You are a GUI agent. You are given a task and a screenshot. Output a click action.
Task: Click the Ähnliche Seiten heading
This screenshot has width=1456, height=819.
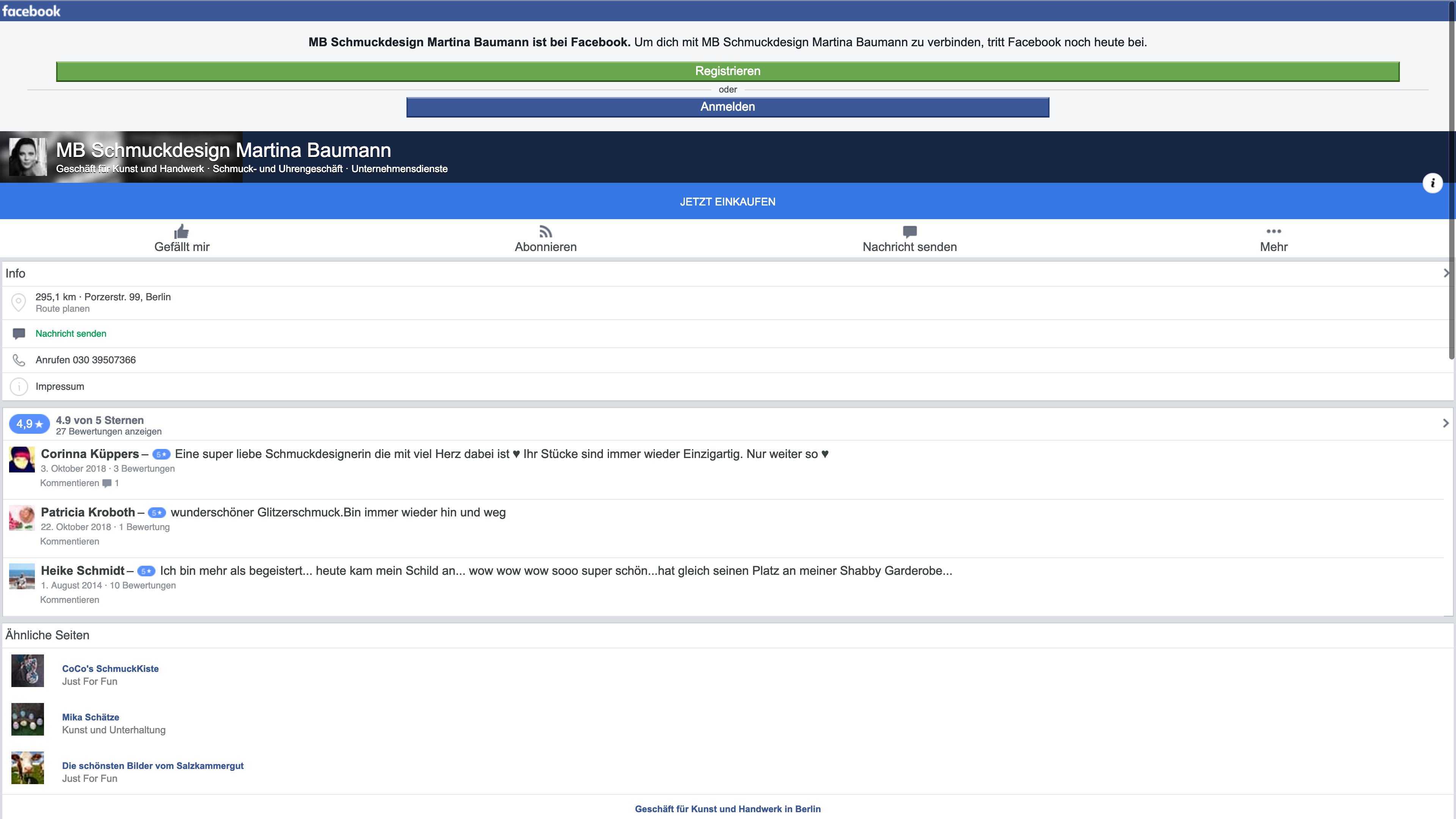pos(47,635)
